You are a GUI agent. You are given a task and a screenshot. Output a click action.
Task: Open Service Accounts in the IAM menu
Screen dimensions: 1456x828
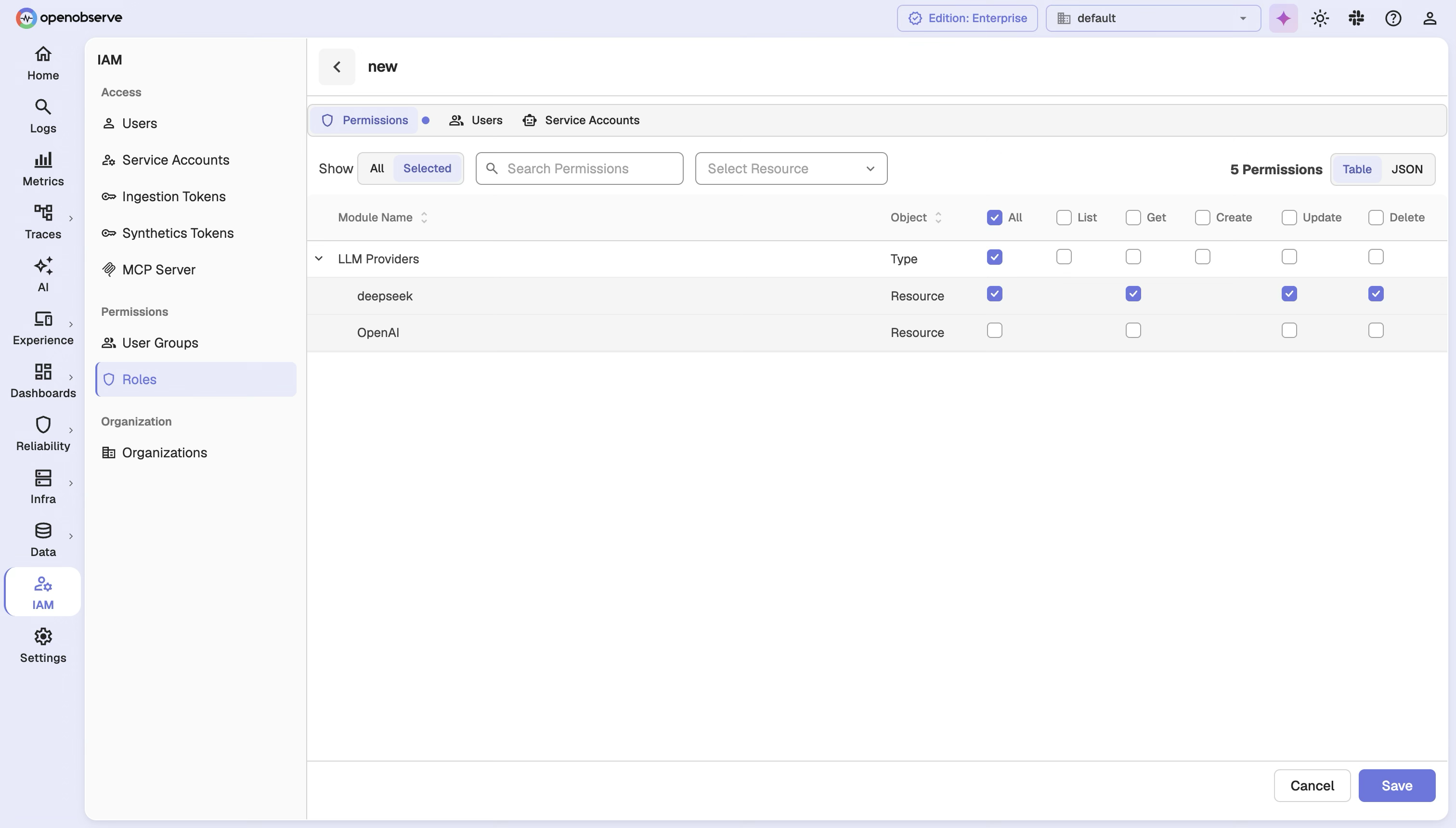[195, 160]
